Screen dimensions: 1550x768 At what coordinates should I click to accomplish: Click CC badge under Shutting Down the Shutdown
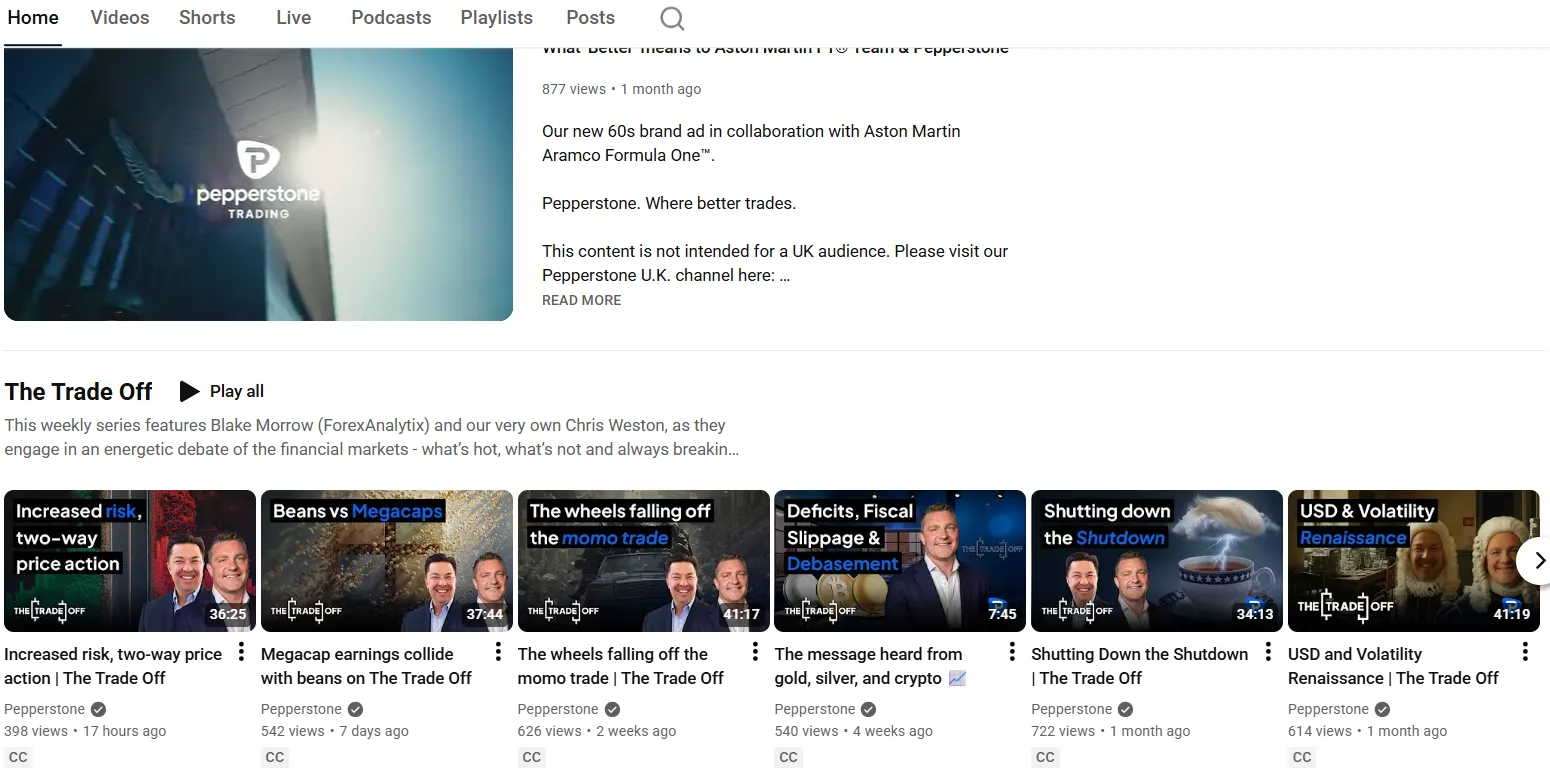click(x=1045, y=757)
